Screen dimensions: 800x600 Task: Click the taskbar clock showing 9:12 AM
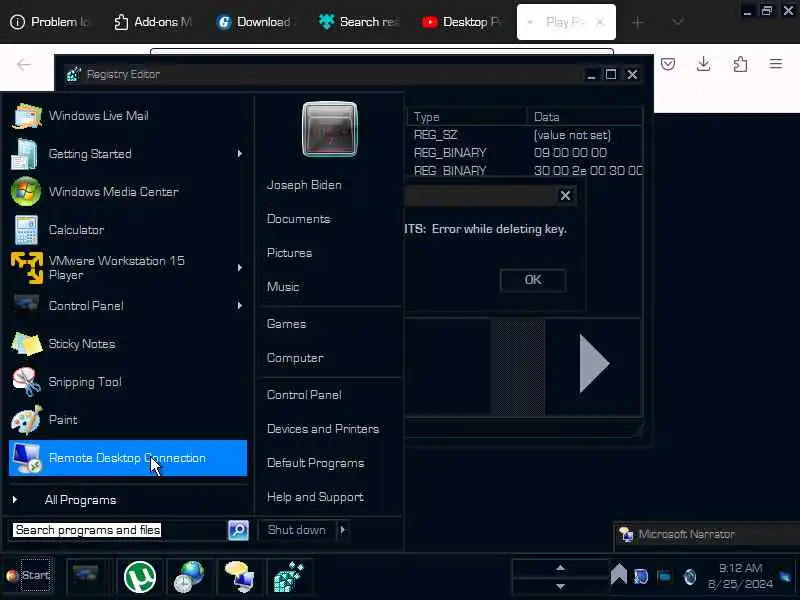[740, 577]
